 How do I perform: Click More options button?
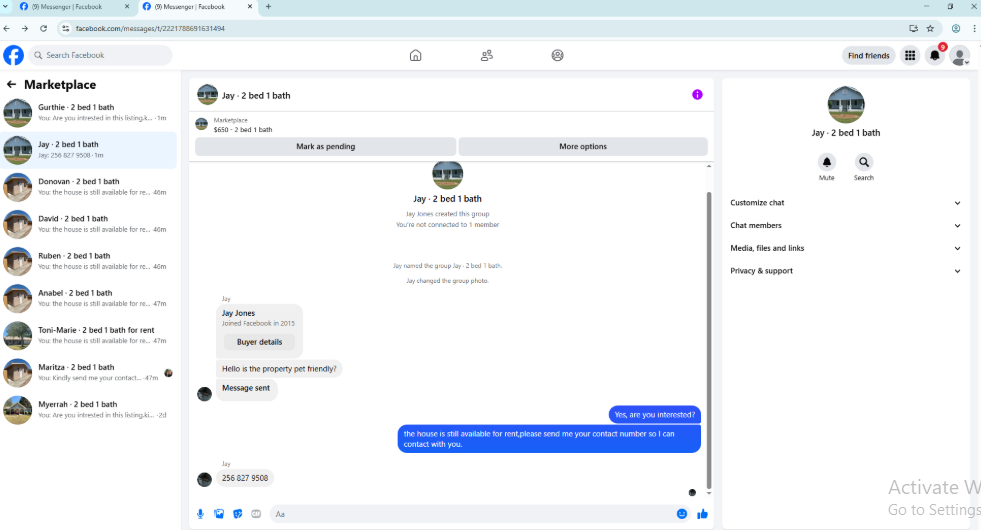coord(583,146)
